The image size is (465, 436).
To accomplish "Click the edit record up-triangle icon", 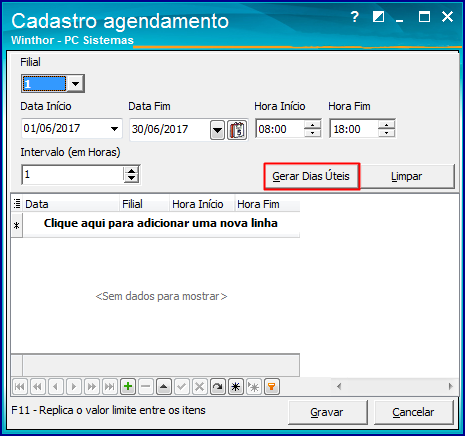I will pyautogui.click(x=164, y=387).
